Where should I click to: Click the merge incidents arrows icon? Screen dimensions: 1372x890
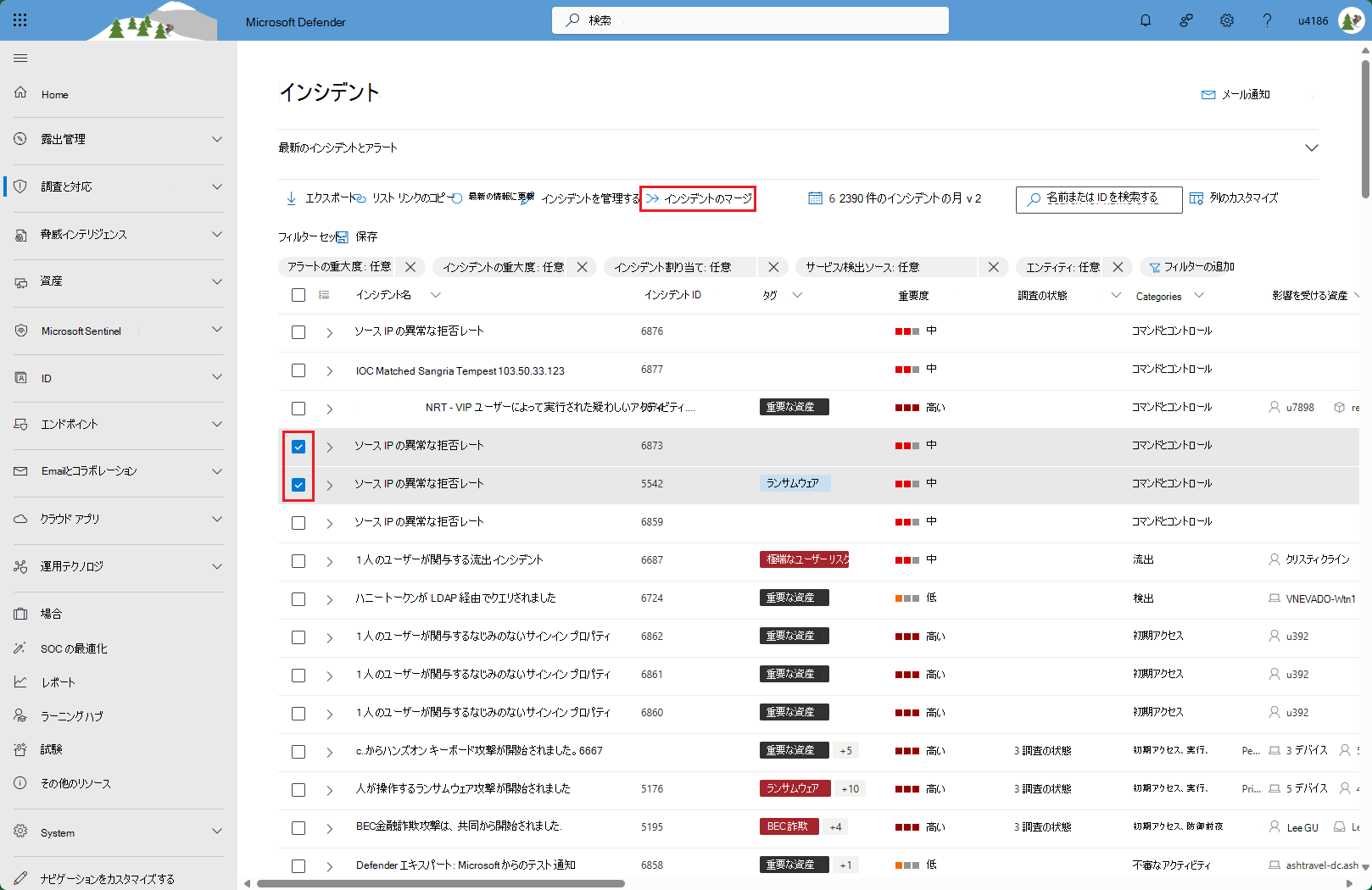point(652,198)
